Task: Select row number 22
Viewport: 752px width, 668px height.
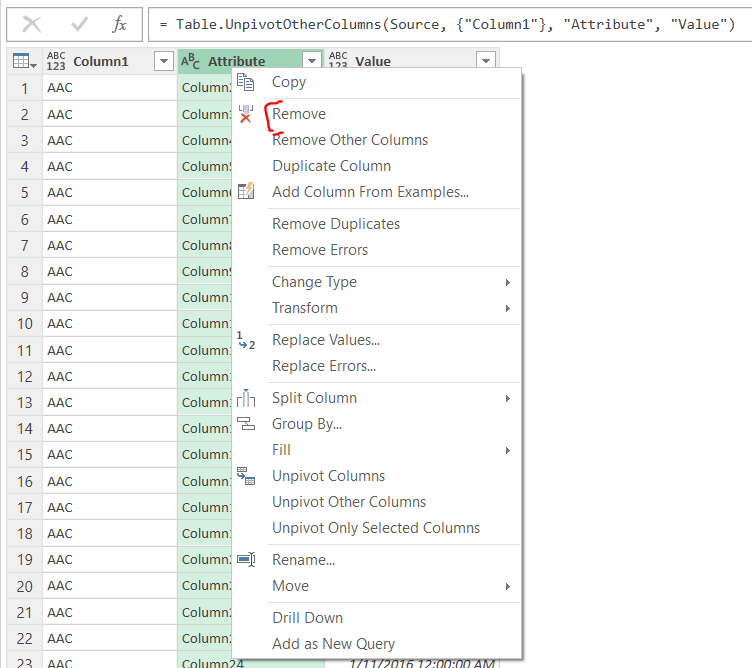Action: tap(24, 639)
